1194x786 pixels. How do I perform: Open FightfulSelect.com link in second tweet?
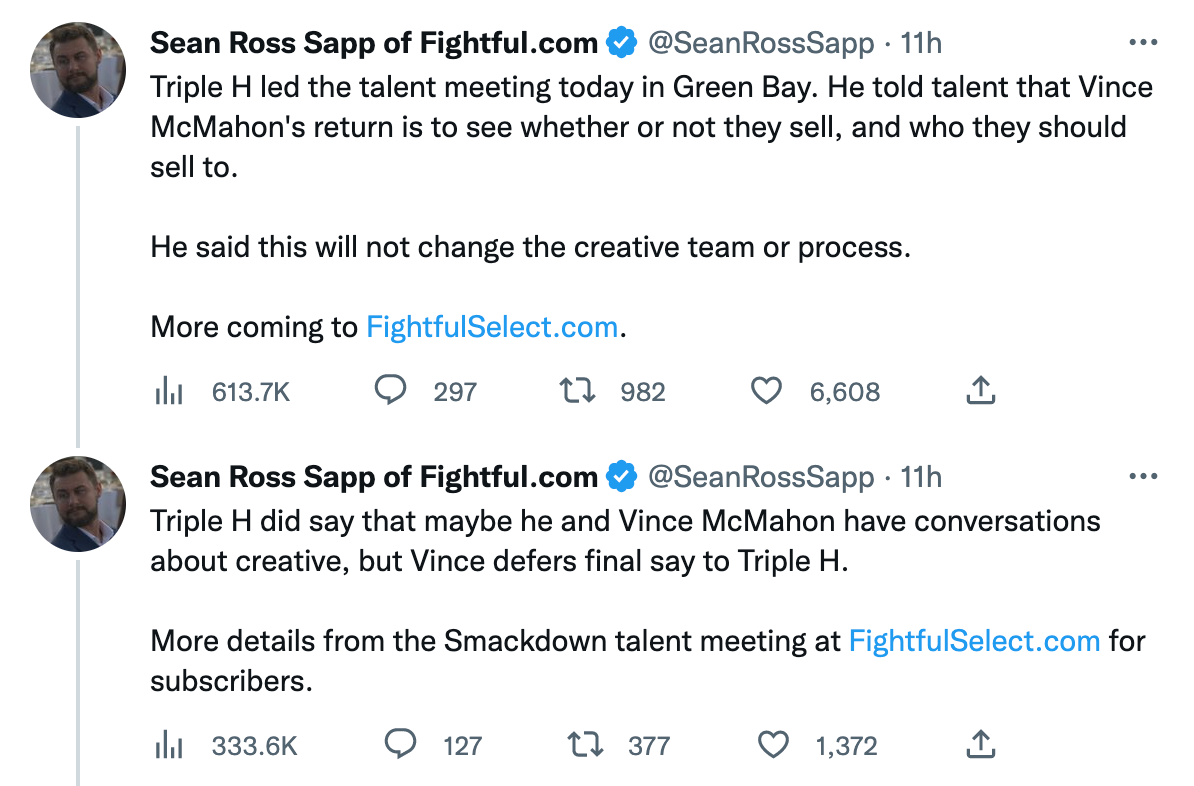click(974, 640)
